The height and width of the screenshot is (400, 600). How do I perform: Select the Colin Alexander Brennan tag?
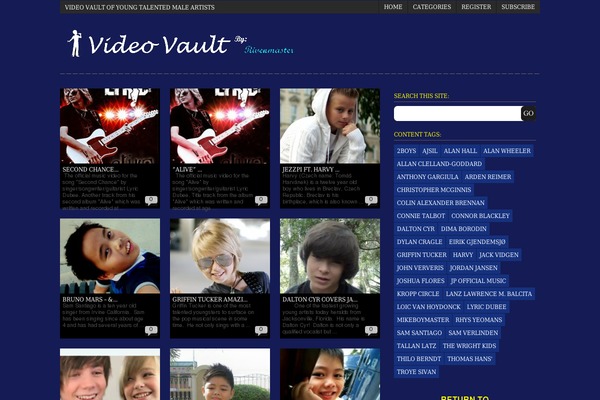(440, 203)
